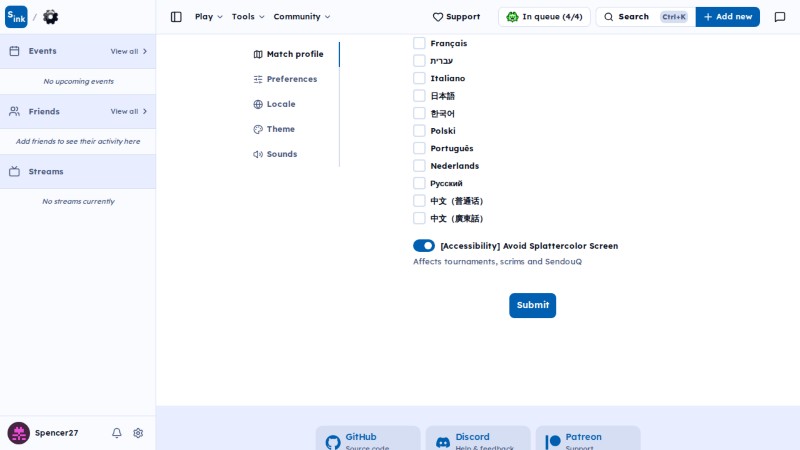Click the Streams TV icon
800x450 pixels.
coord(14,171)
